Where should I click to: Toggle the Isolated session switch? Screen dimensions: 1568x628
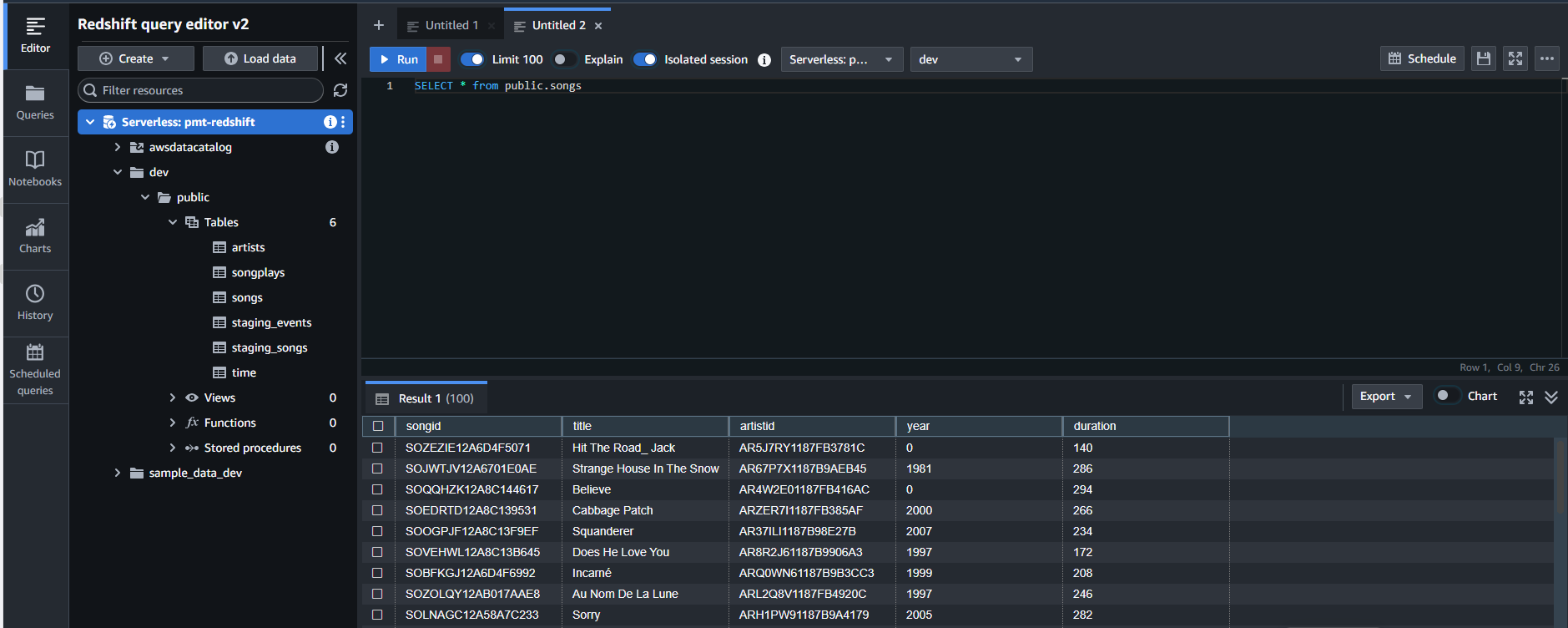(645, 59)
